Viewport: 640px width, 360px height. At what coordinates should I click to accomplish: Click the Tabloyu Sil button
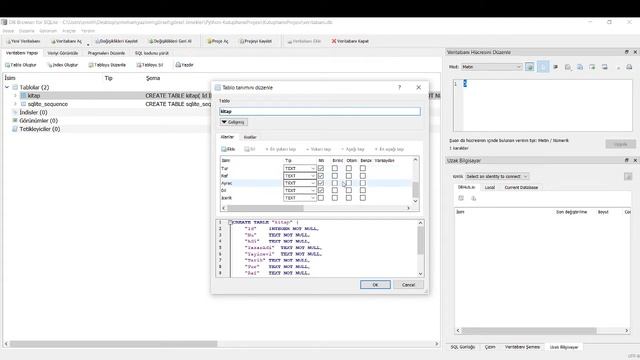[x=150, y=65]
